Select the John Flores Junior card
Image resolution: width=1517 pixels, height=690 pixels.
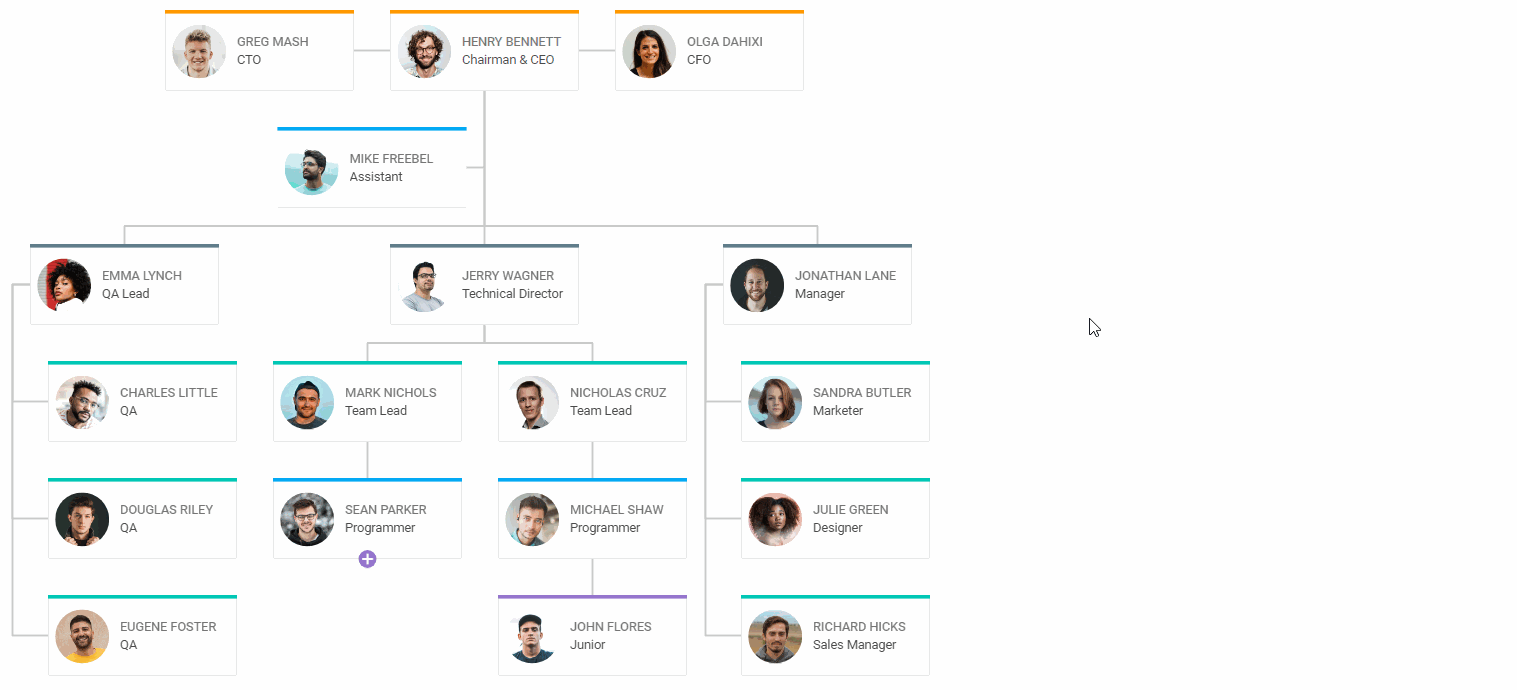tap(592, 636)
